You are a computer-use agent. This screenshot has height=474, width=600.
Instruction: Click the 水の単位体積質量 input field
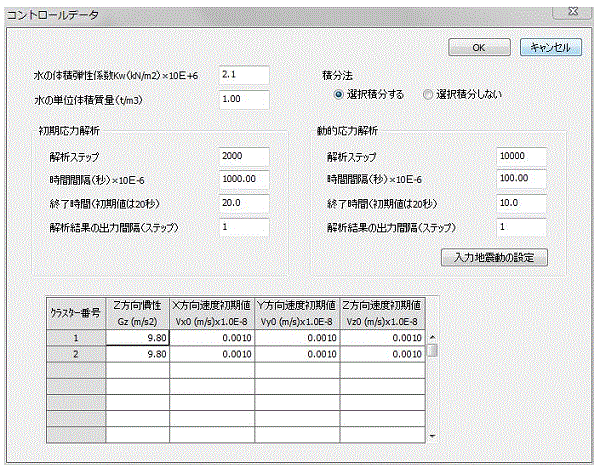click(x=244, y=99)
